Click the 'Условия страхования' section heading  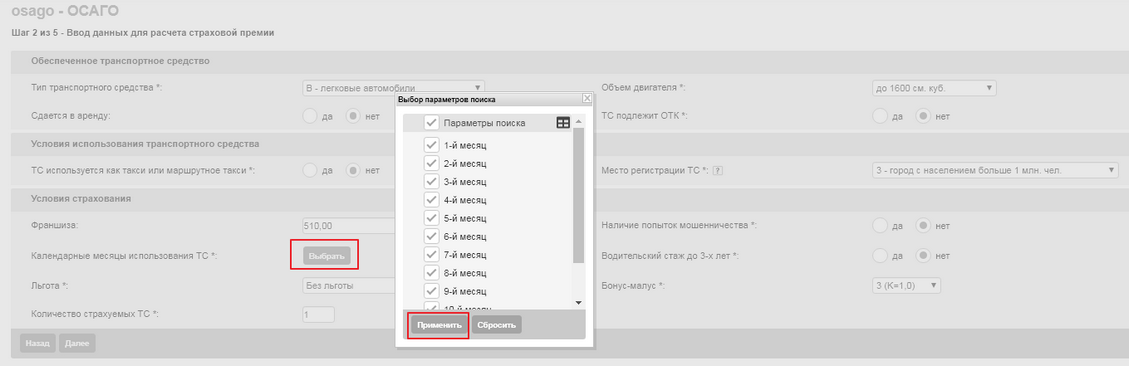[x=81, y=198]
